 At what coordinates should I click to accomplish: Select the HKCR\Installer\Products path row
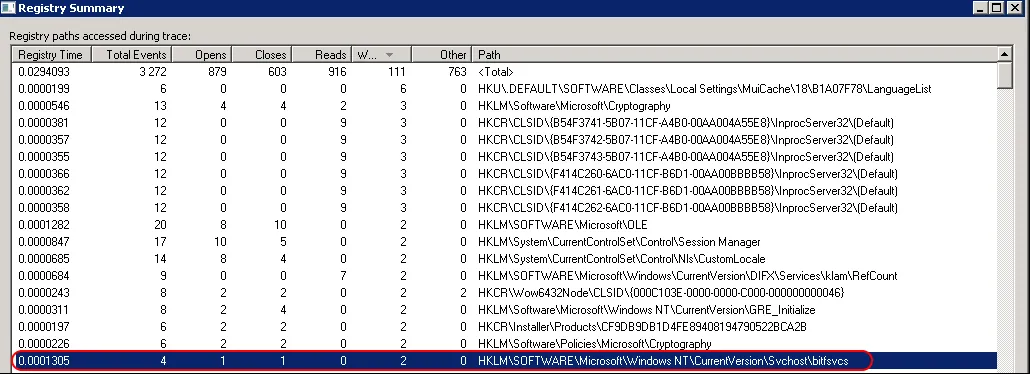pyautogui.click(x=504, y=327)
